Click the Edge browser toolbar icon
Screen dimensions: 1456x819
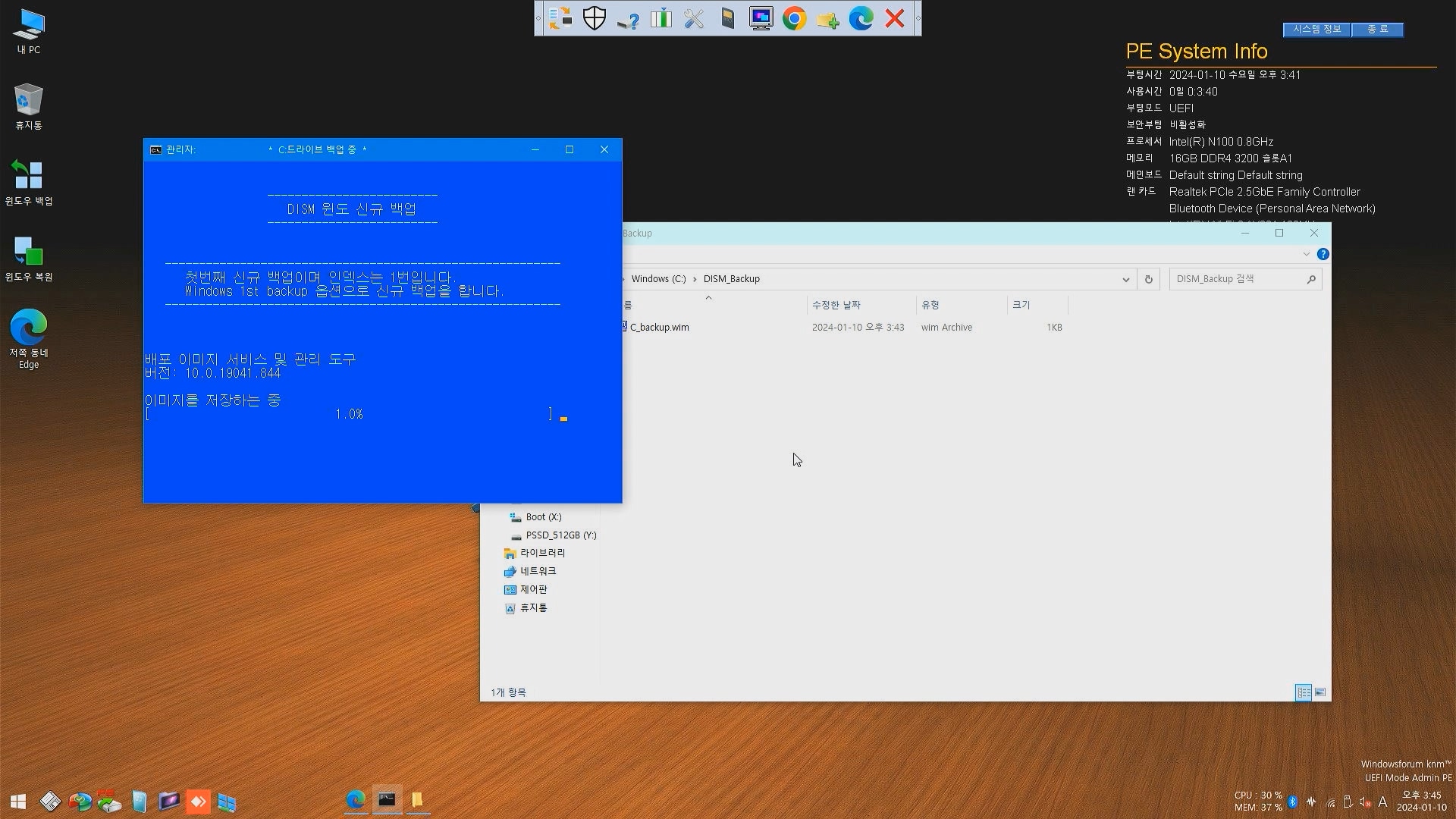pyautogui.click(x=862, y=18)
